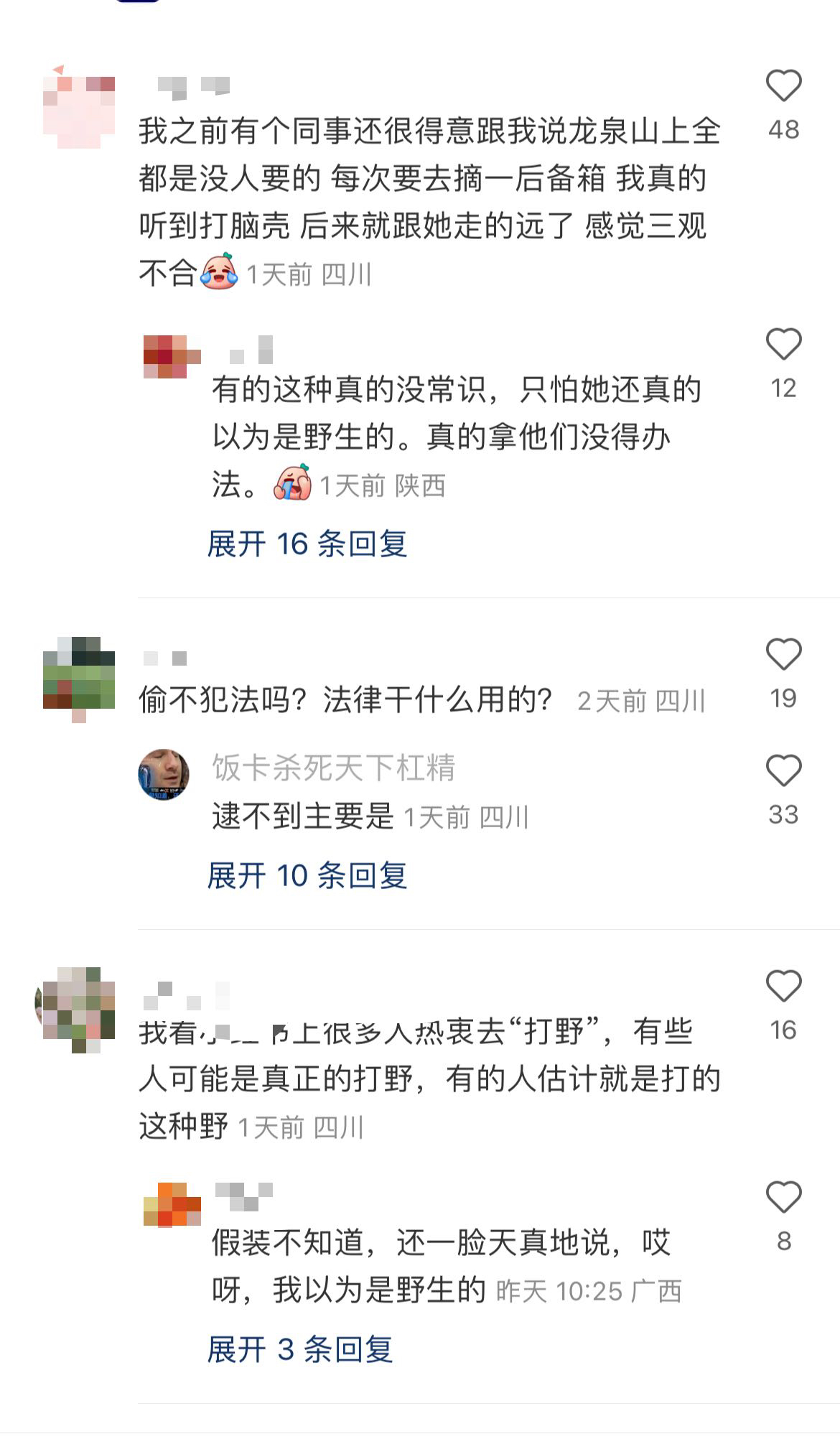Viewport: 840px width, 1439px height.
Task: Tap heart on Guangxi reply with 8 likes
Action: click(x=783, y=1198)
